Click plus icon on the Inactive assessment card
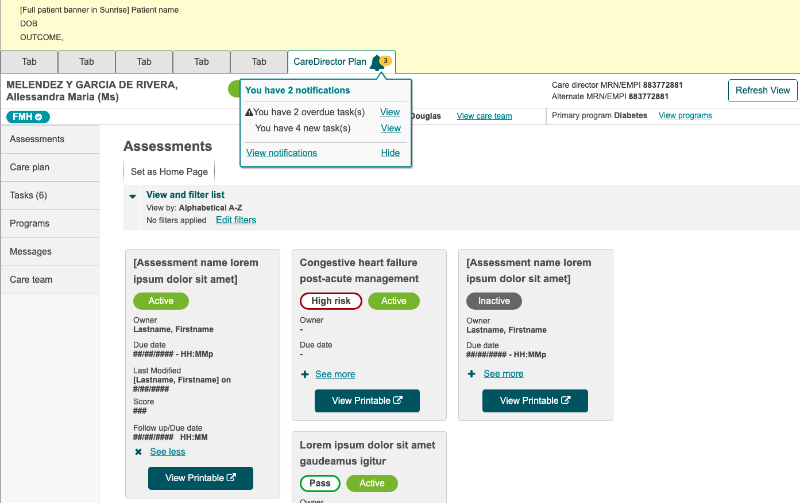The image size is (800, 503). (x=472, y=374)
